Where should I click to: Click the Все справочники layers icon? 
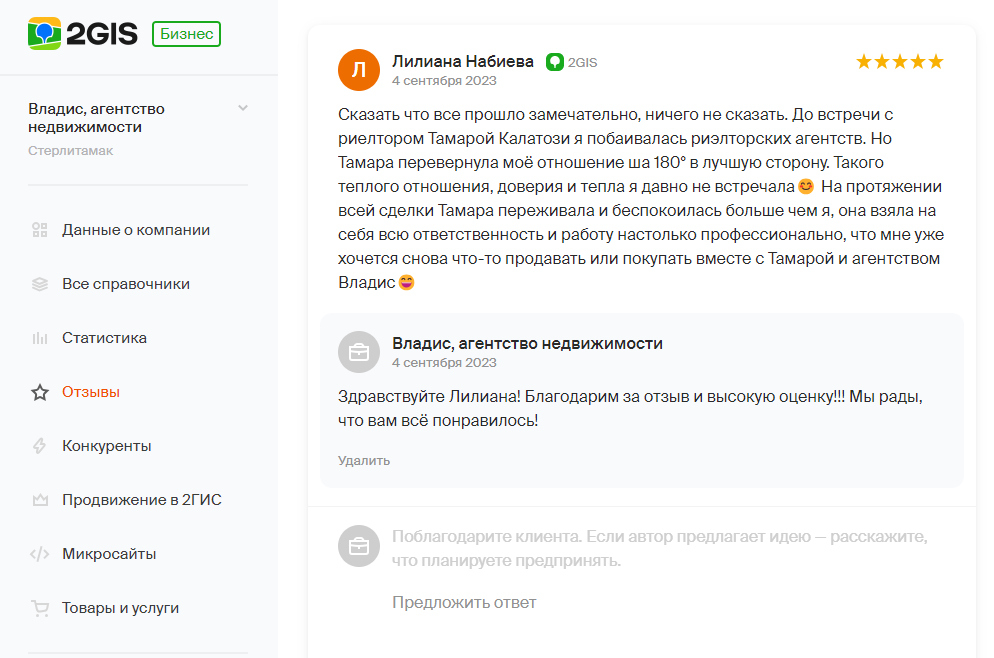40,284
